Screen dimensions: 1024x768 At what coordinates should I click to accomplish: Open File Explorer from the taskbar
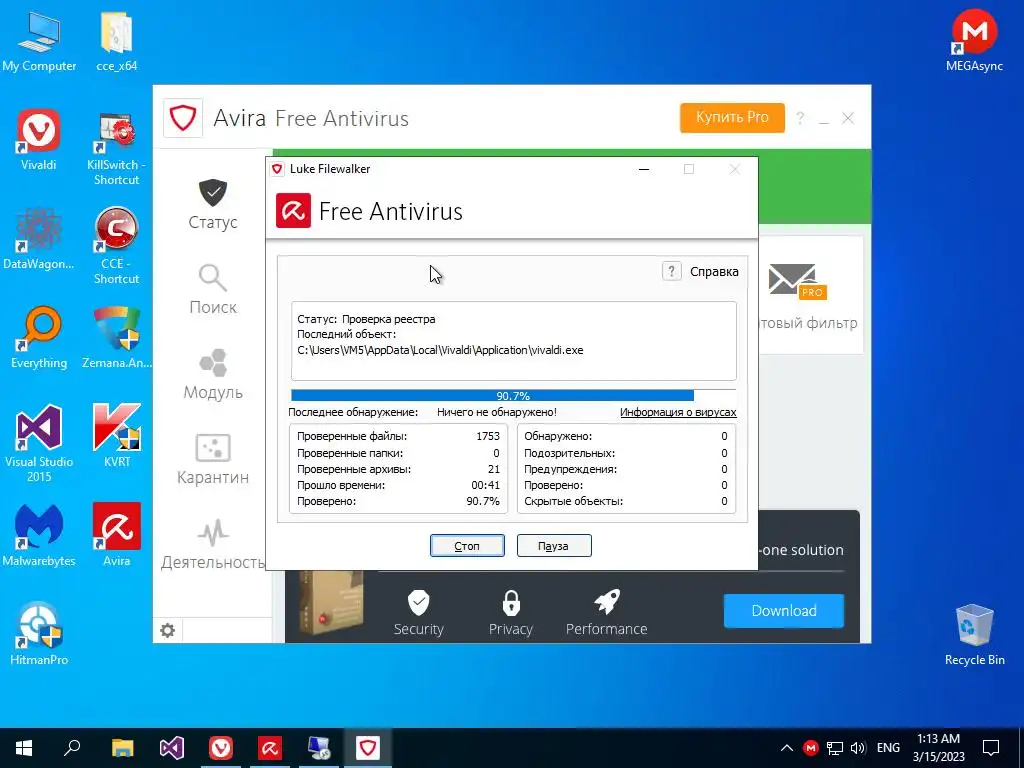(122, 748)
